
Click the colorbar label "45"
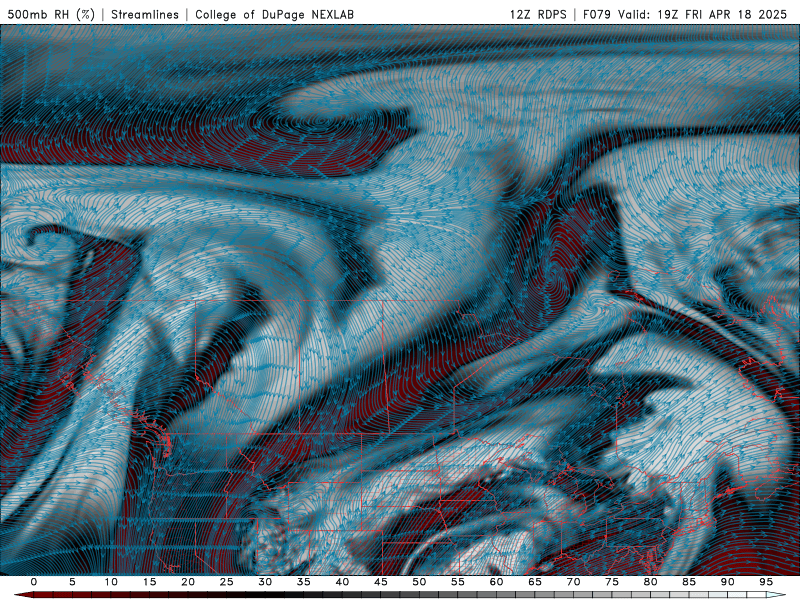click(381, 582)
